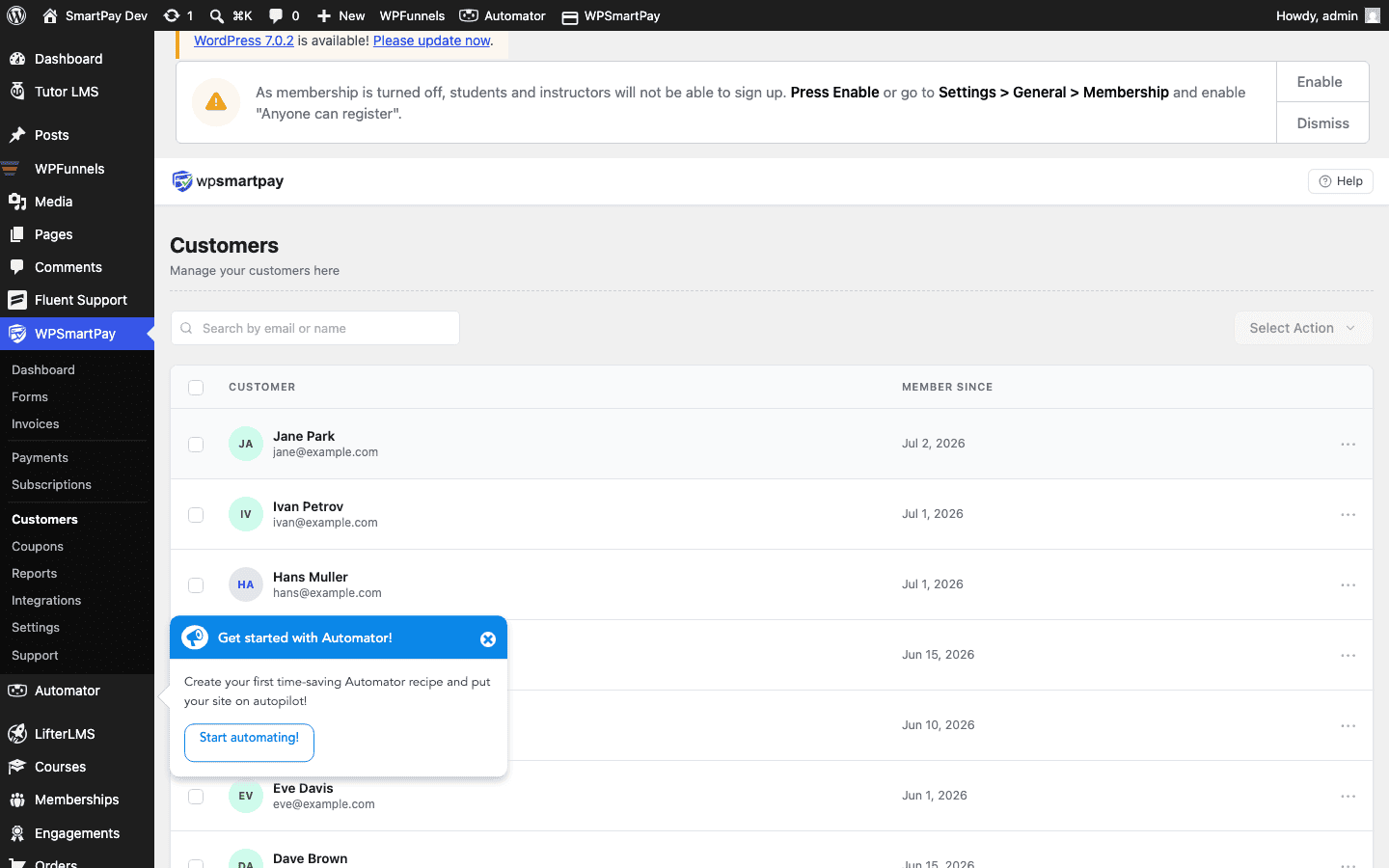Screen dimensions: 1389x868
Task: Click the WPSmartPay shield icon in sidebar
Action: 17,334
